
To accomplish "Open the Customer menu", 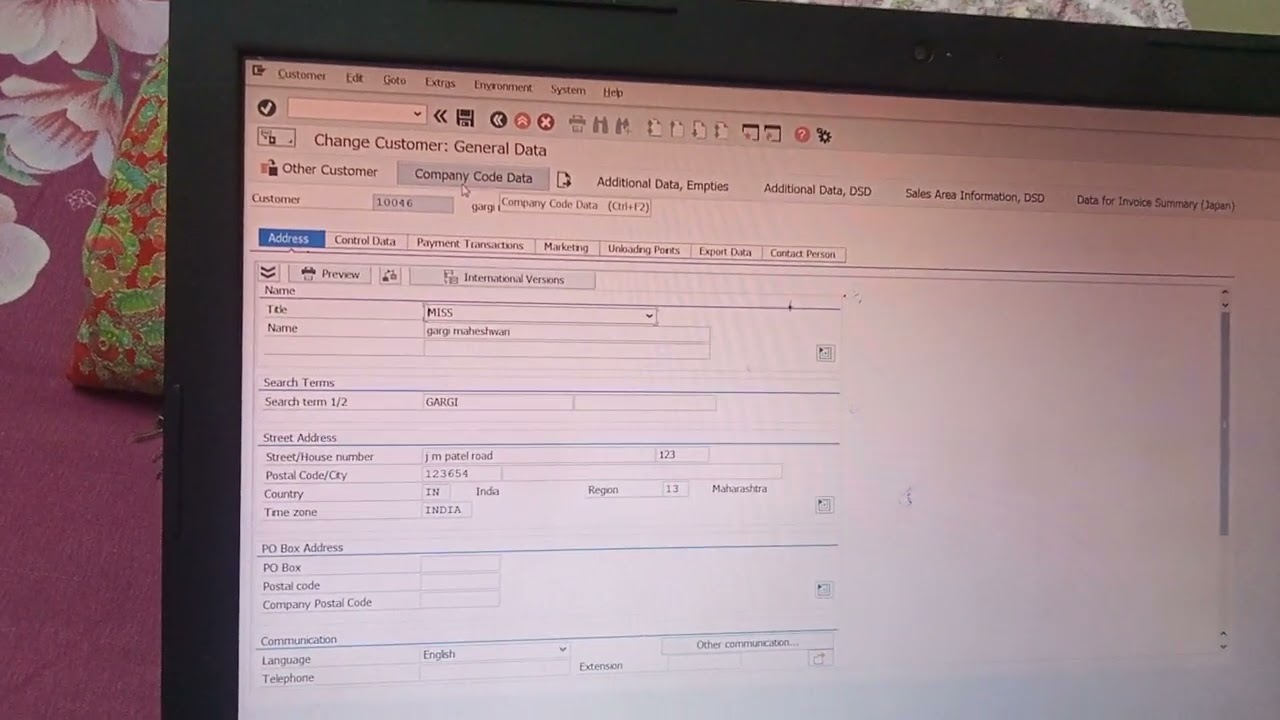I will pos(302,75).
